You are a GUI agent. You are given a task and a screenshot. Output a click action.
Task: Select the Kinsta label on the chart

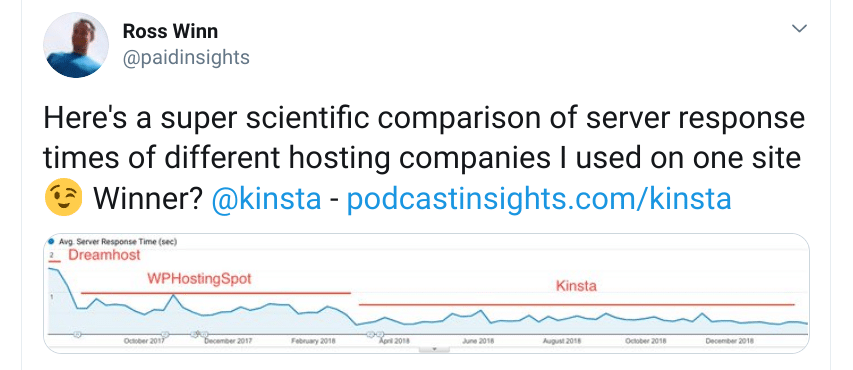point(576,286)
